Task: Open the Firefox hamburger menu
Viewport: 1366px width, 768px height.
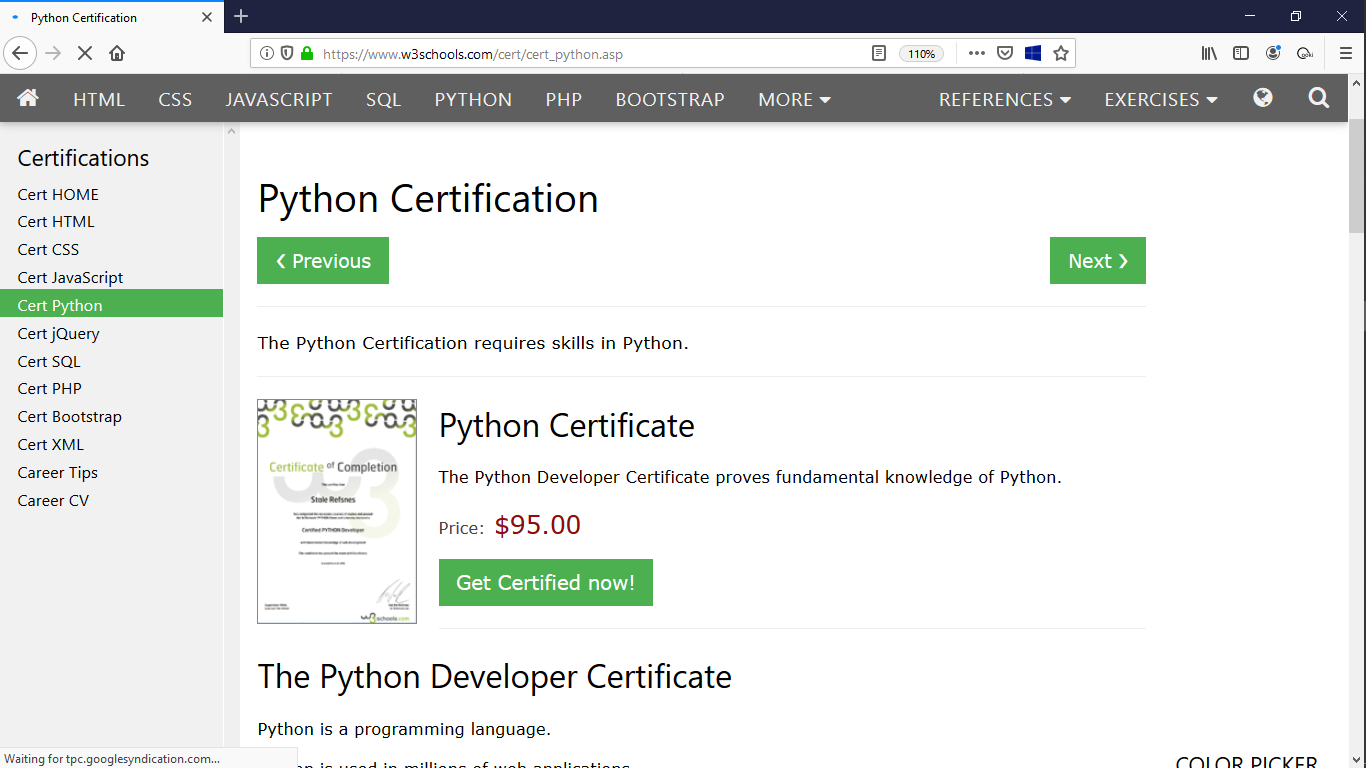Action: pos(1345,53)
